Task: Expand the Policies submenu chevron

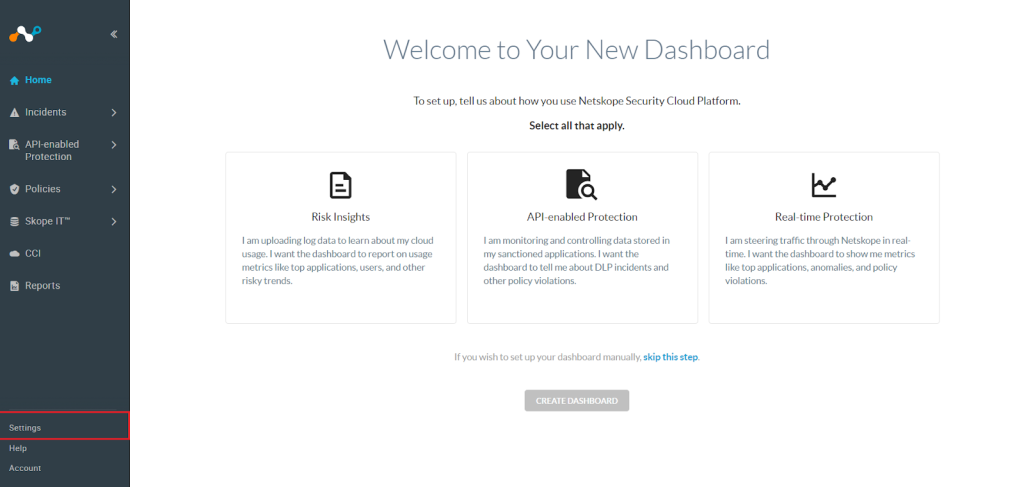Action: [x=114, y=189]
